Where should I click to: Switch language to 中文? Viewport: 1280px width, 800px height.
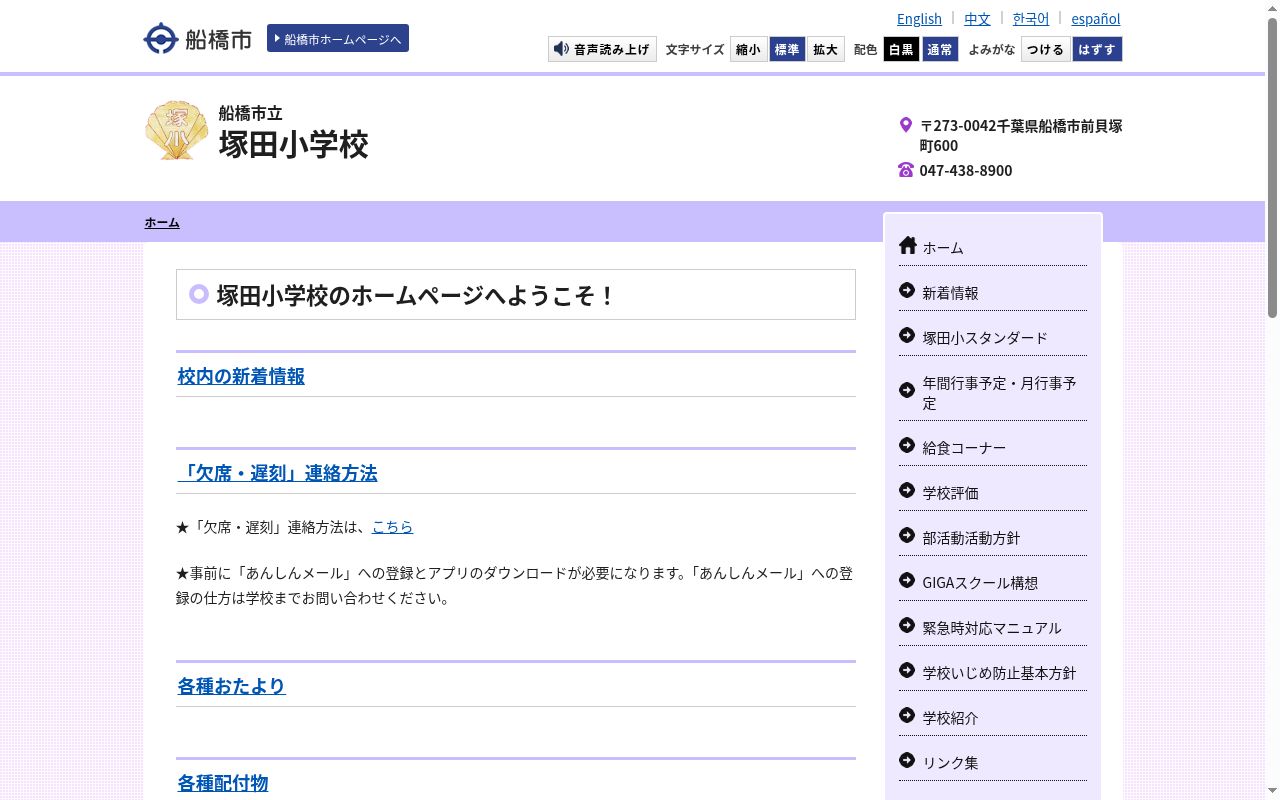pos(977,19)
